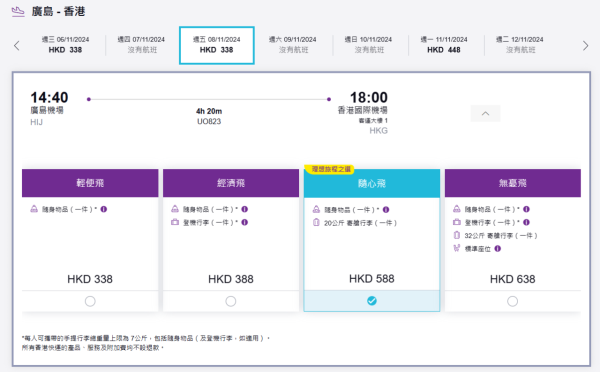Click 20公斤 寄艙行李 (一件) text in 隨心飛

(360, 223)
